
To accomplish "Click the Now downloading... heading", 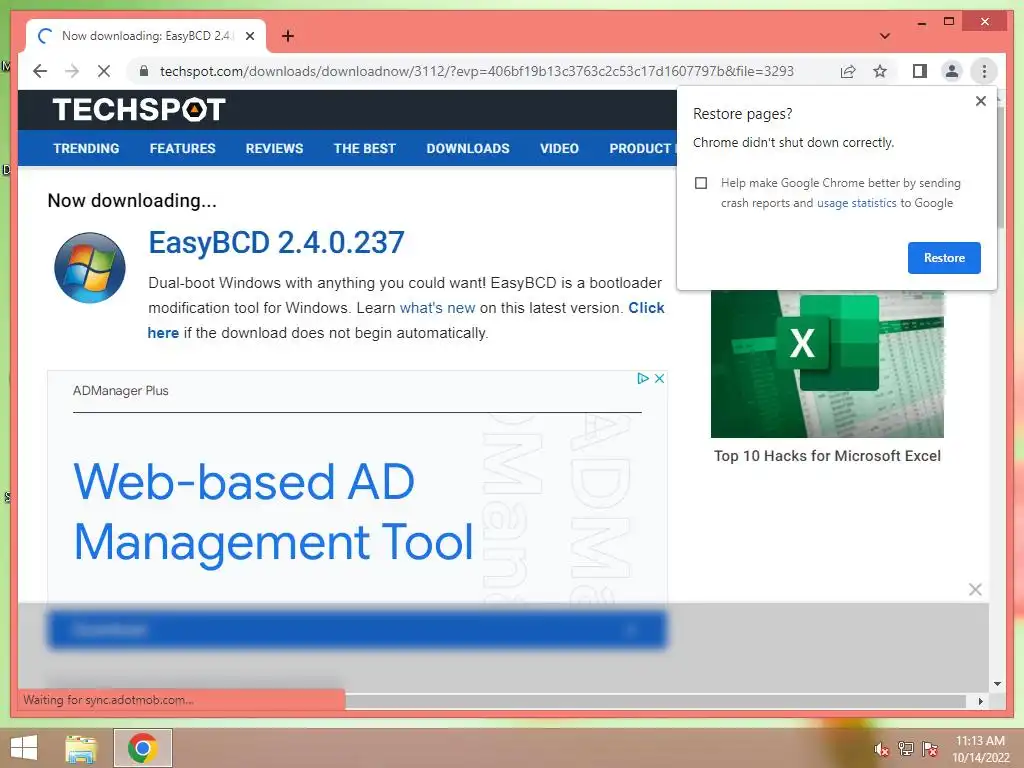I will coord(132,200).
